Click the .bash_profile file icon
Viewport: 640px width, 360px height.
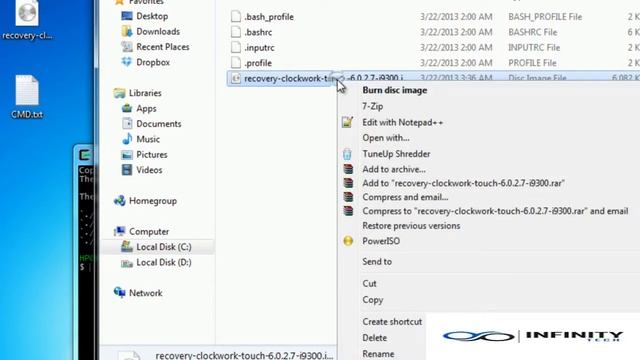[236, 17]
